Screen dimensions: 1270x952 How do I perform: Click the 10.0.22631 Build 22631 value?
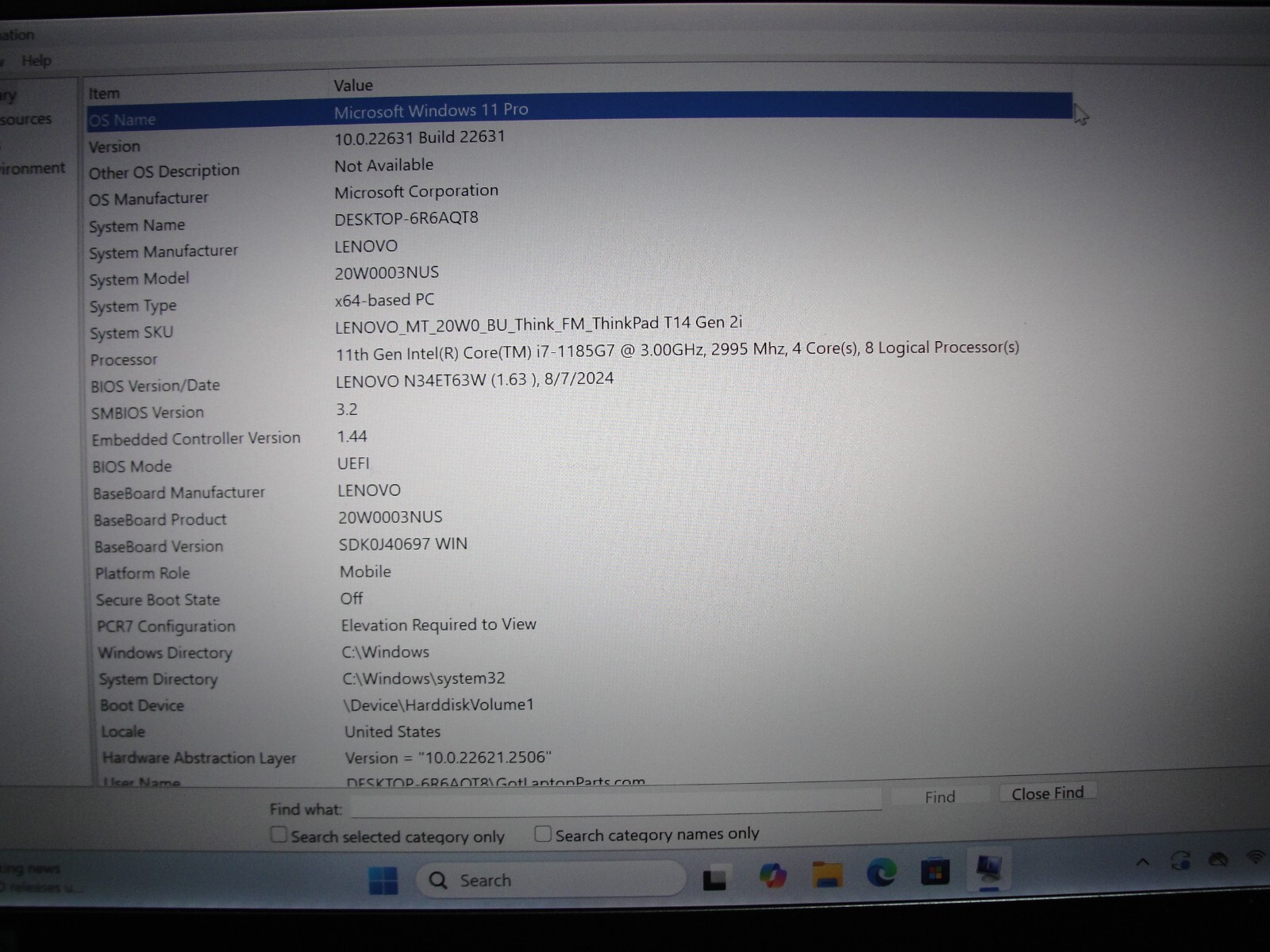(x=420, y=137)
